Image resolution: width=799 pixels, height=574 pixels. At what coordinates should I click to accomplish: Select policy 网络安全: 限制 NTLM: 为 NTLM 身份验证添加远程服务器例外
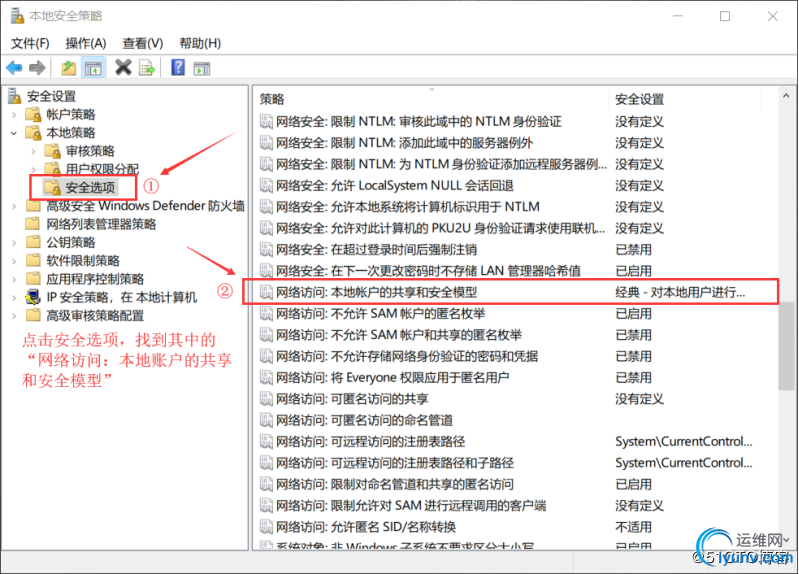441,164
